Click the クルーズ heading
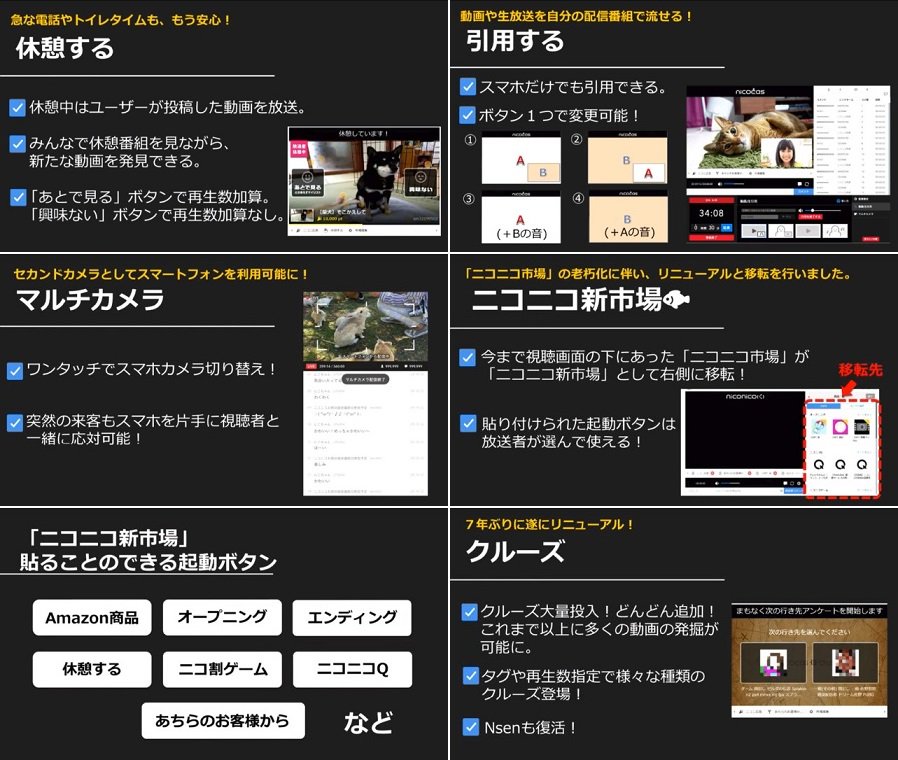 [x=515, y=551]
